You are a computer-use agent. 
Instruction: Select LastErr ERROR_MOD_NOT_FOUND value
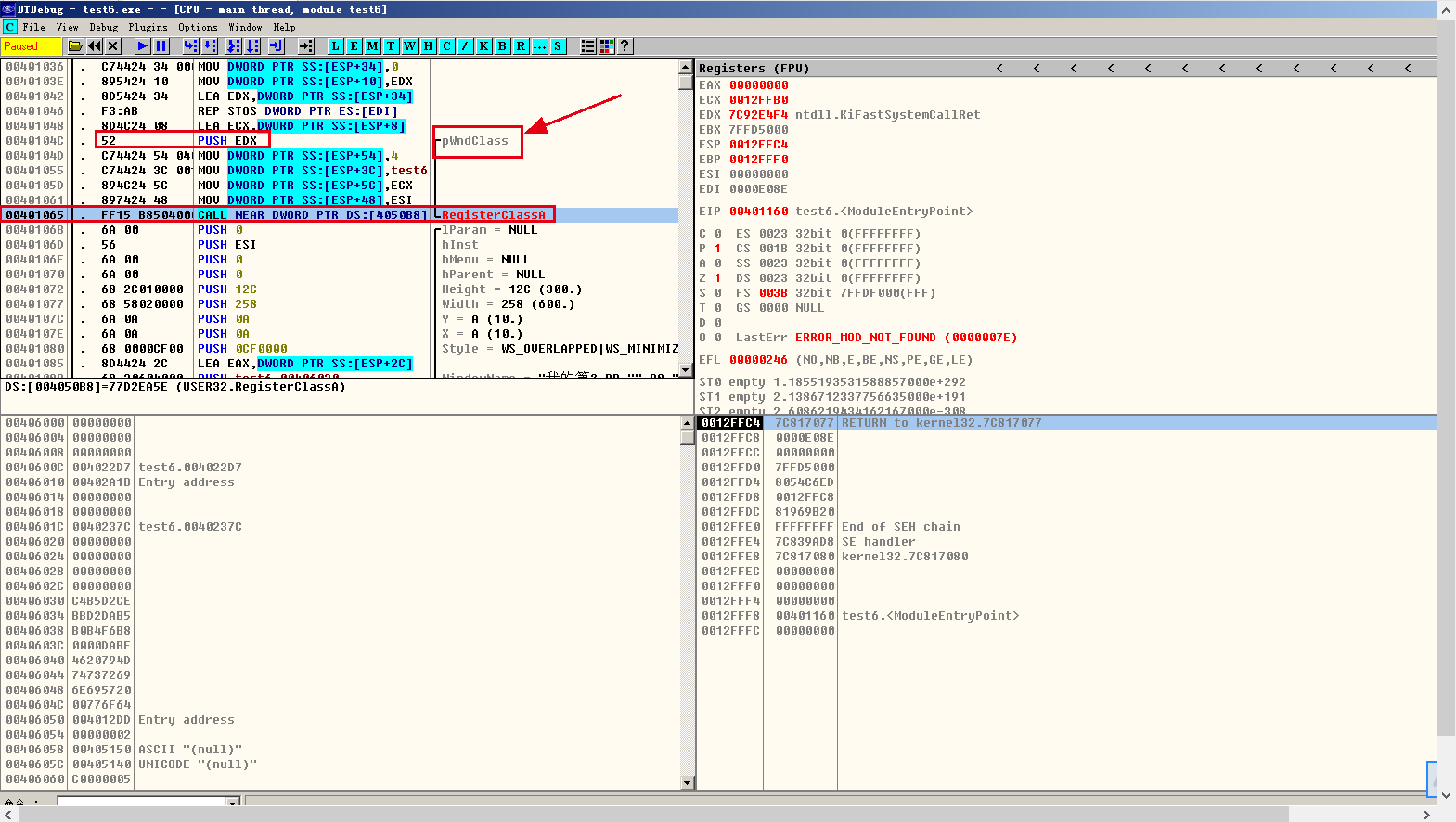pos(906,338)
